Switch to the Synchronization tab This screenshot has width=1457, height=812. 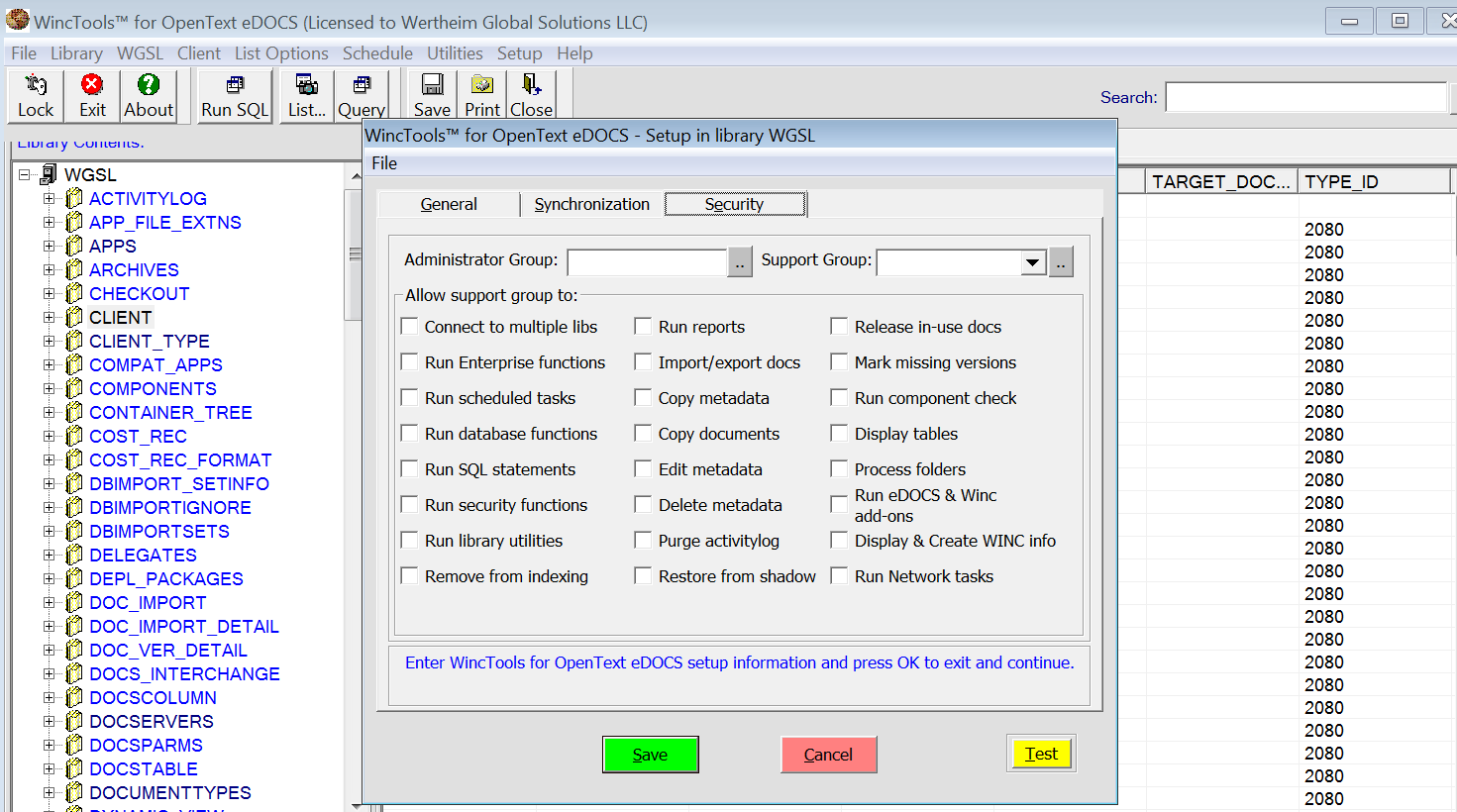click(x=592, y=204)
